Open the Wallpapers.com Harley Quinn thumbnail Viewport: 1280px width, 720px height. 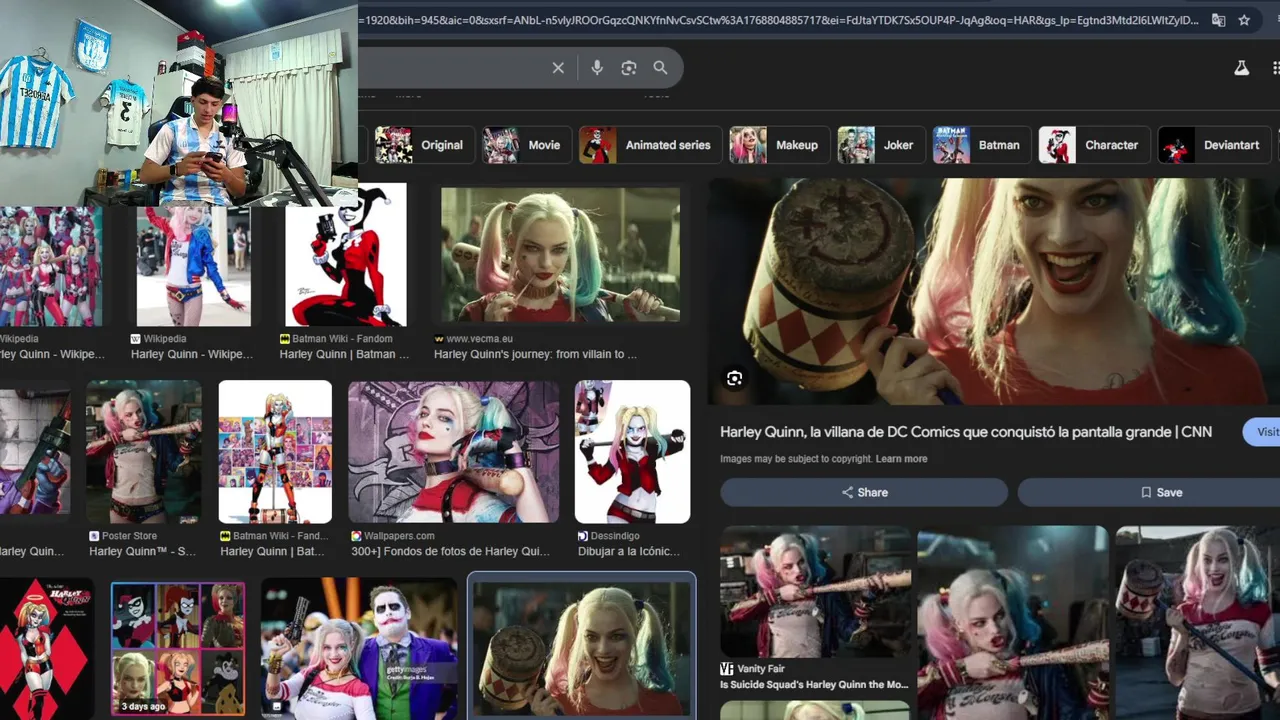(453, 452)
